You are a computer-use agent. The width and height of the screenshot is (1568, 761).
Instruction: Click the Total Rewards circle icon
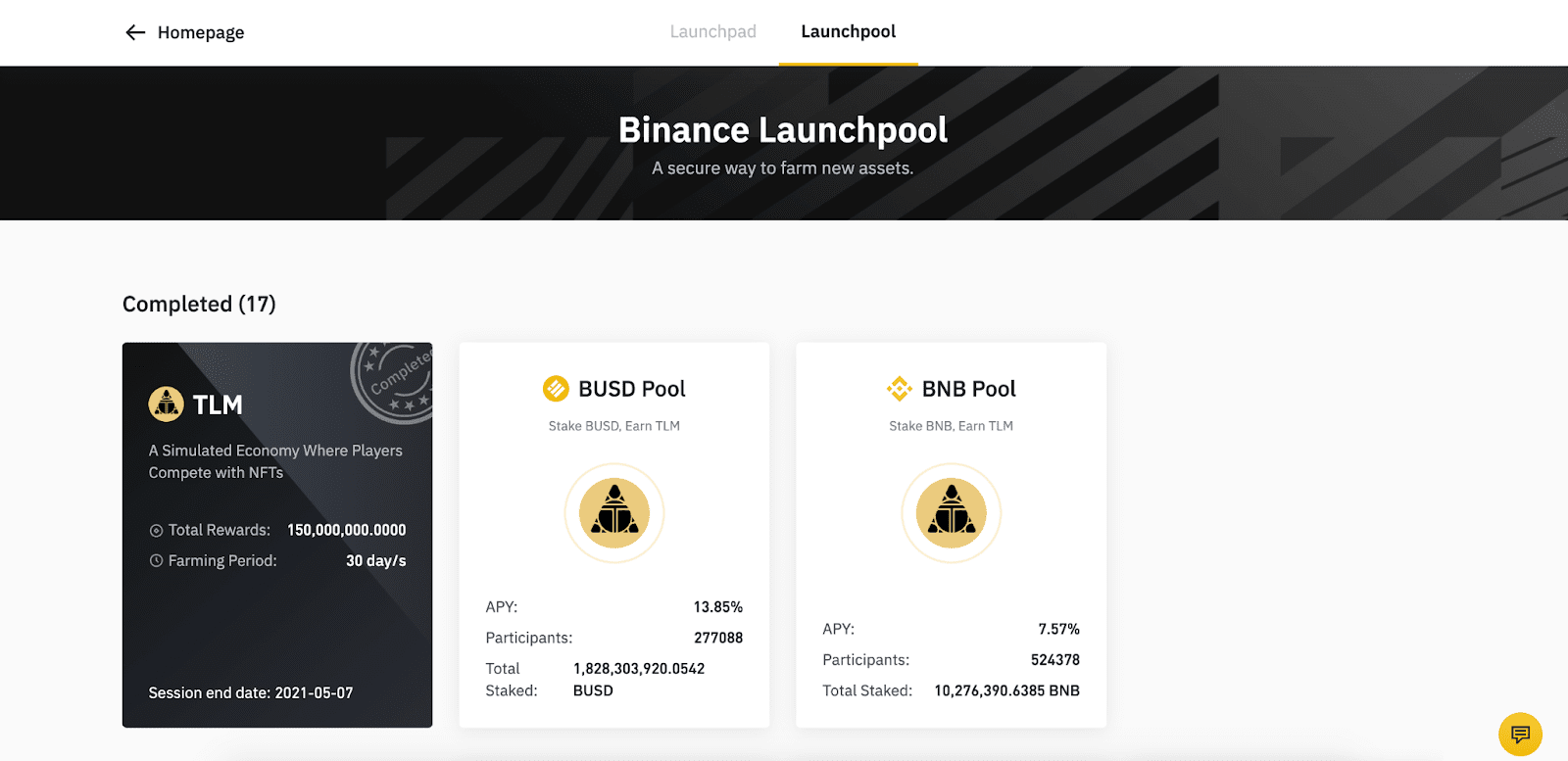(156, 531)
